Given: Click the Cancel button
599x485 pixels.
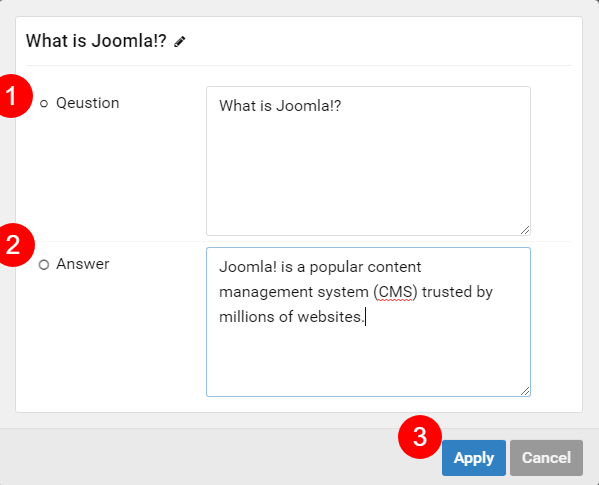Looking at the screenshot, I should (546, 458).
